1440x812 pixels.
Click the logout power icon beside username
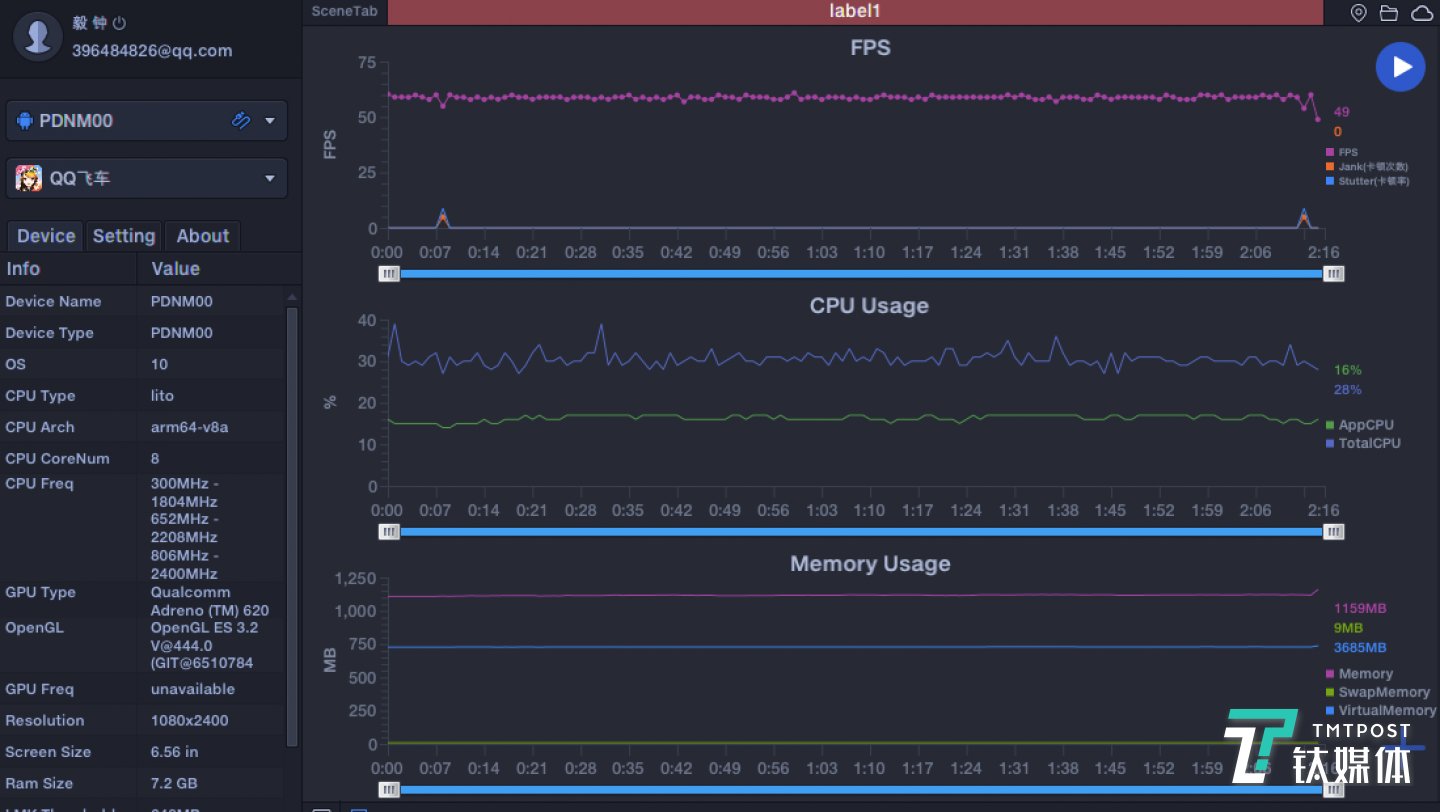click(x=120, y=23)
